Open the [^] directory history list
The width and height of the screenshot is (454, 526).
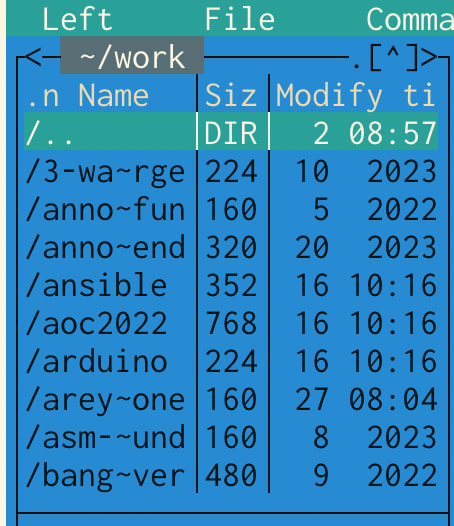[x=393, y=58]
